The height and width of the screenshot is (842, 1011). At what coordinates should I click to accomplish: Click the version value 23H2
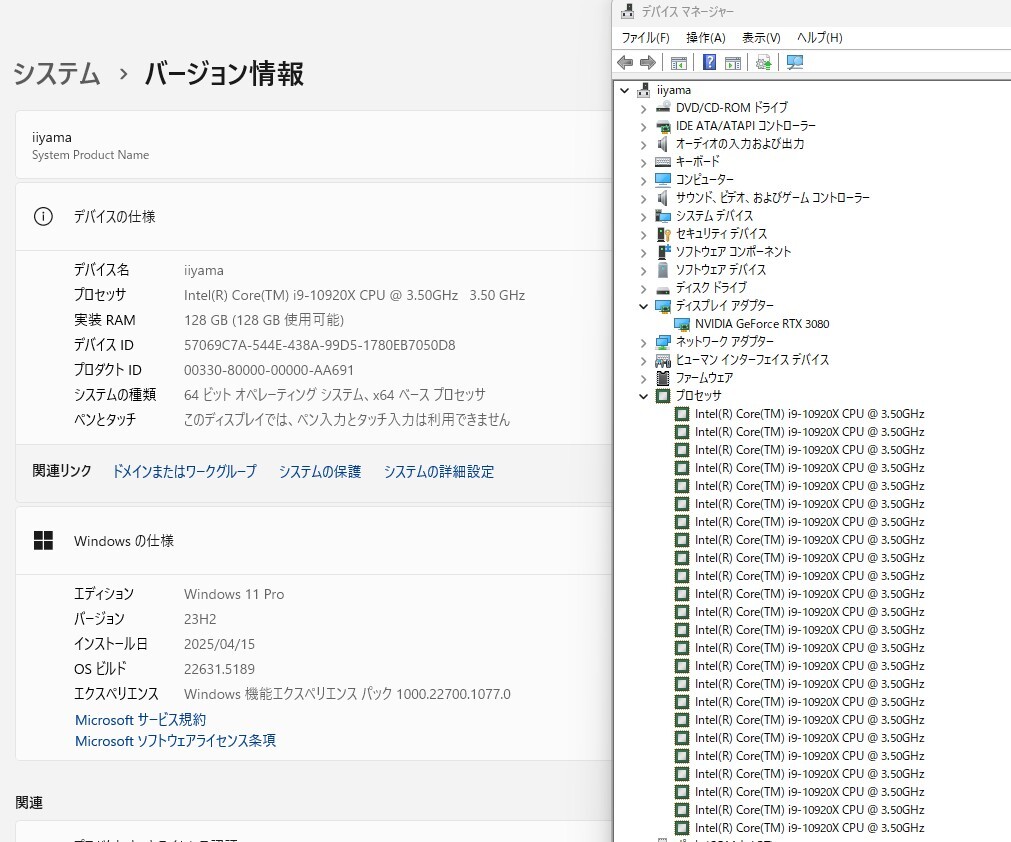[200, 619]
